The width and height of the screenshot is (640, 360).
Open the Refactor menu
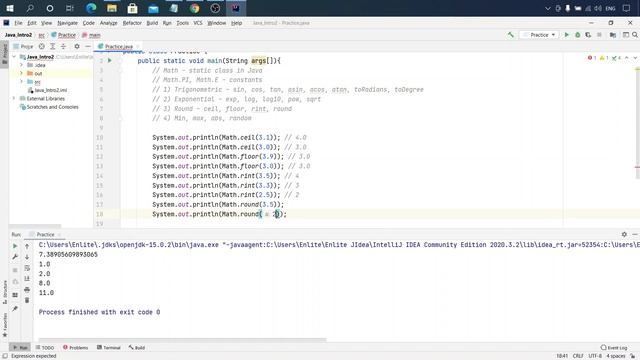click(132, 23)
